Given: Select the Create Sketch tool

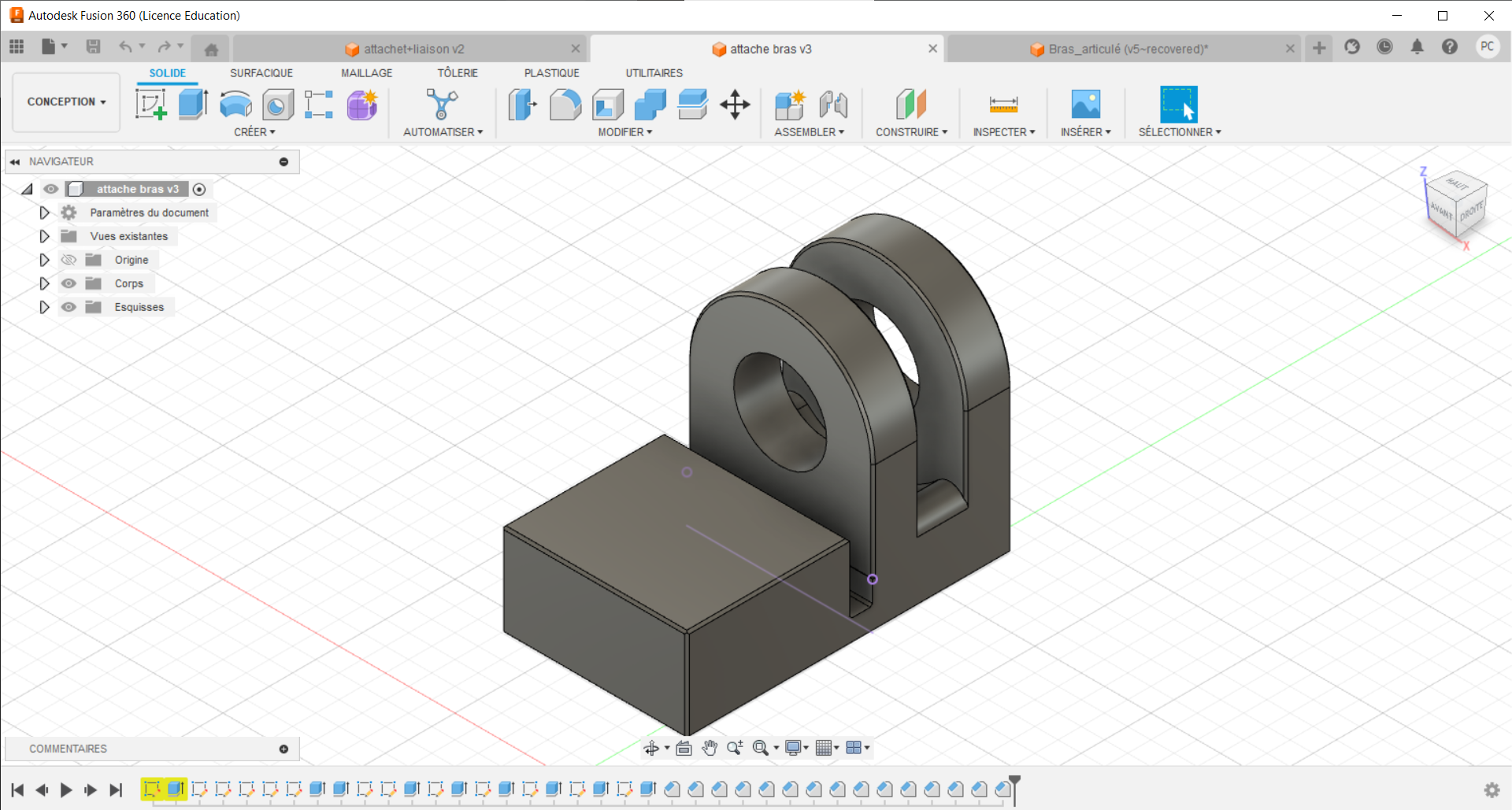Looking at the screenshot, I should (150, 104).
